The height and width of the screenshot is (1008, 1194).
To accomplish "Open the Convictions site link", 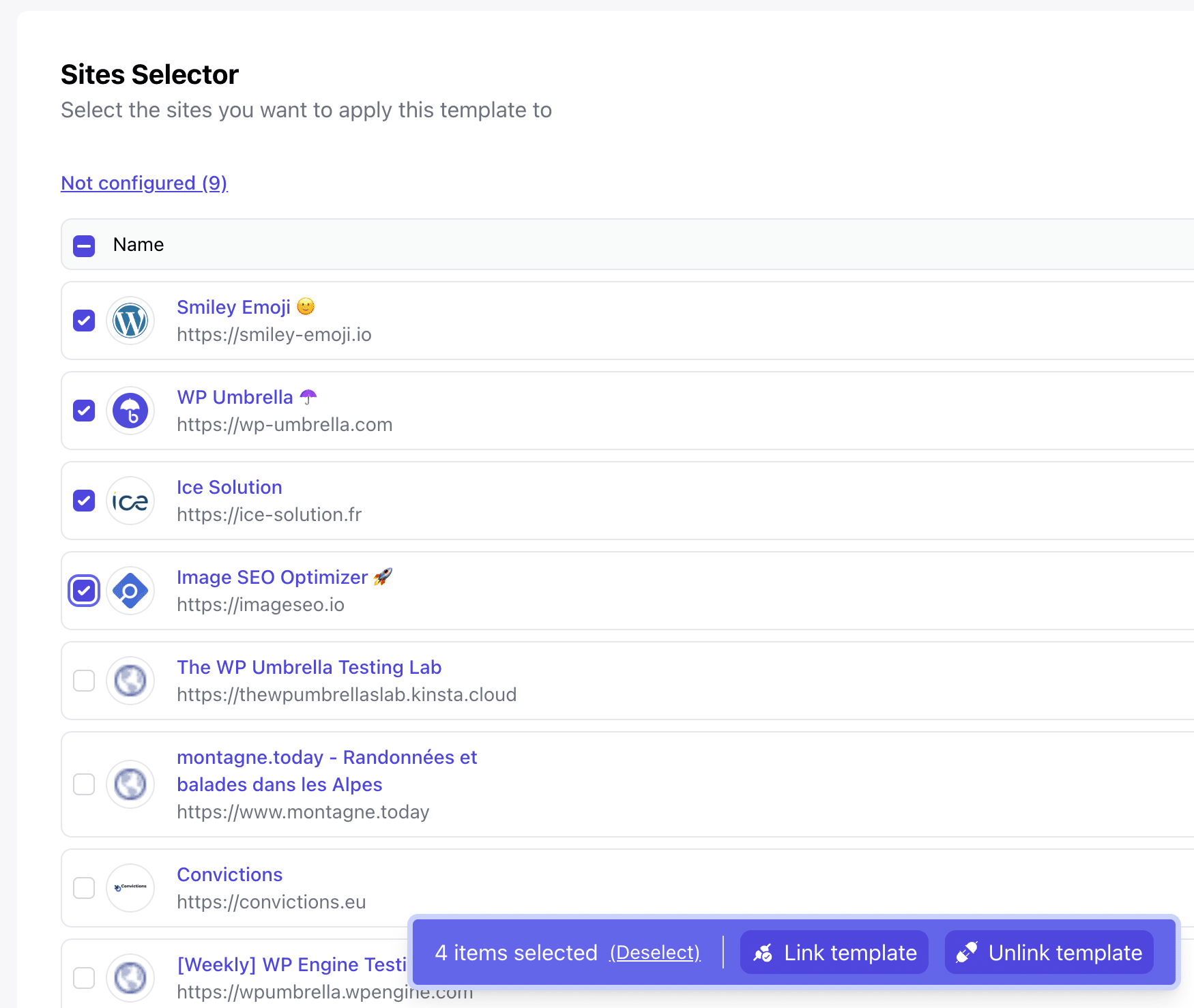I will (x=229, y=874).
